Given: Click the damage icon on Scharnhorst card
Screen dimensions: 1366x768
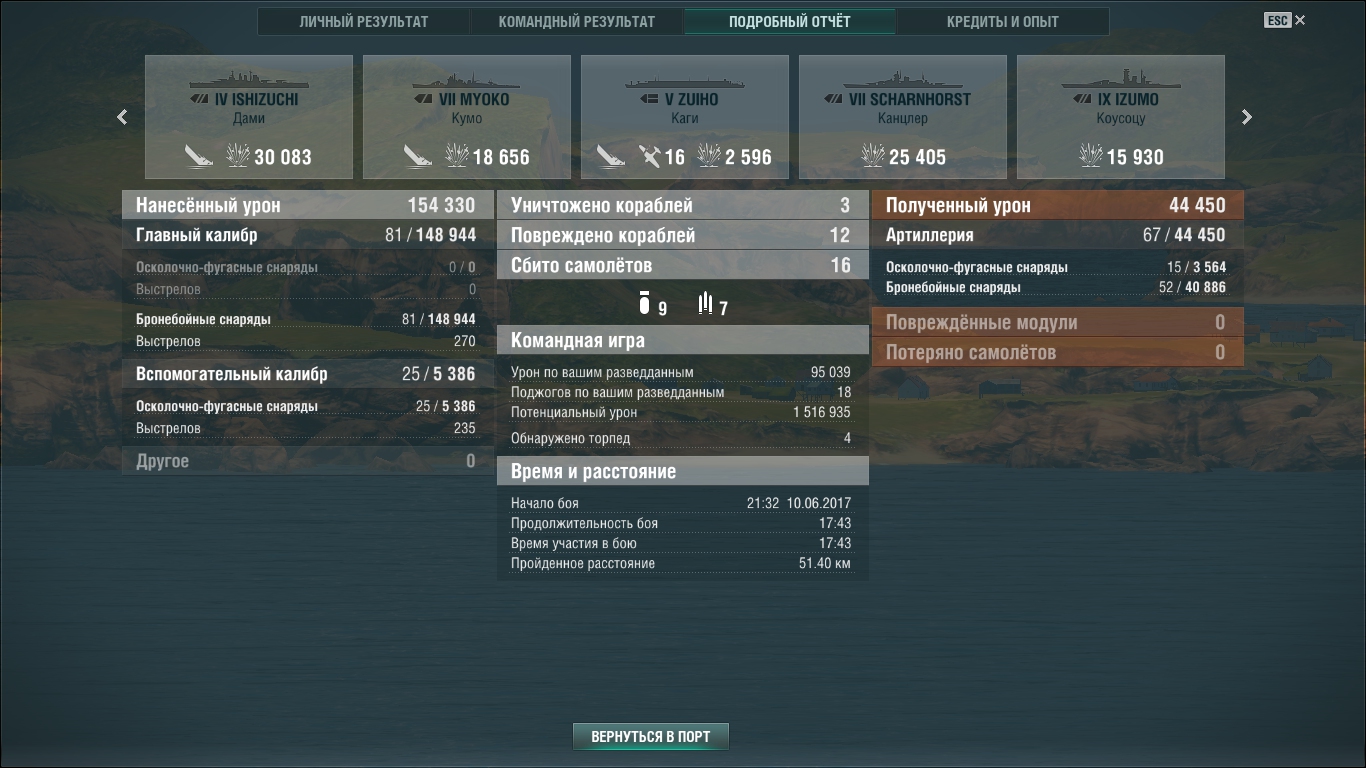Looking at the screenshot, I should pos(873,156).
